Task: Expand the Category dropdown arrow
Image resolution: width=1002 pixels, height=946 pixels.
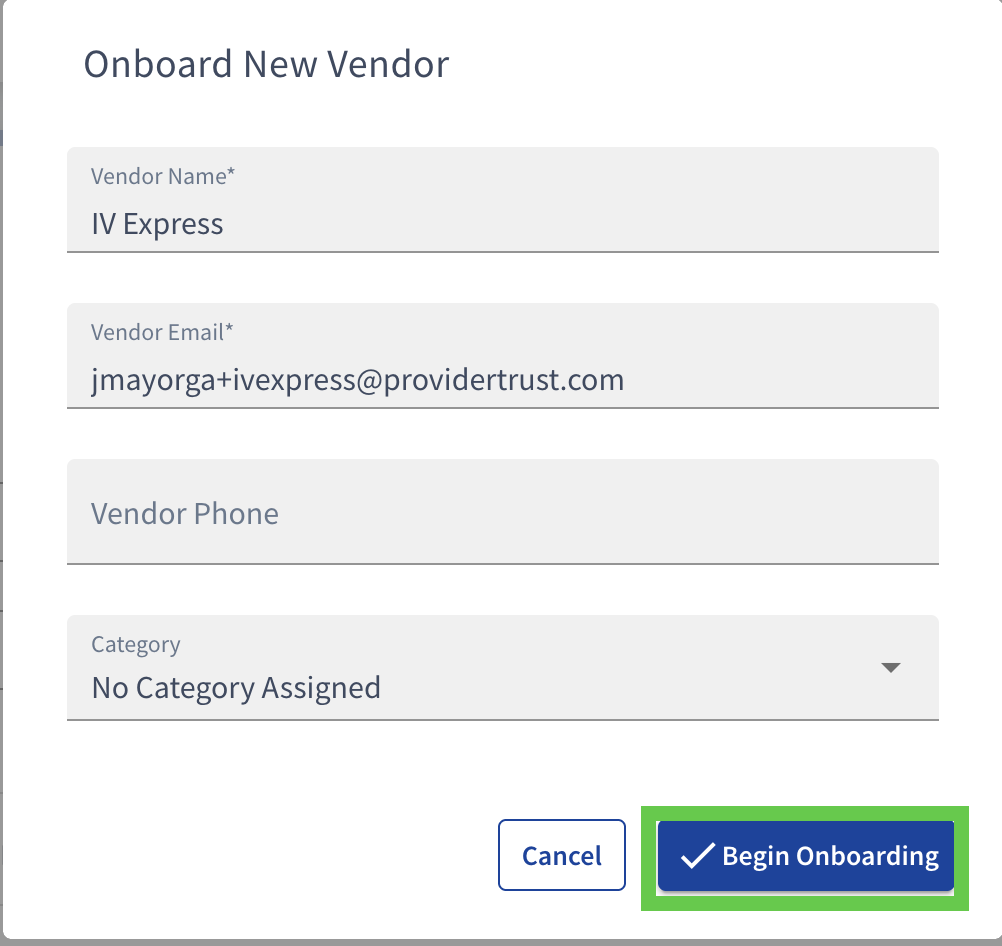Action: point(891,667)
